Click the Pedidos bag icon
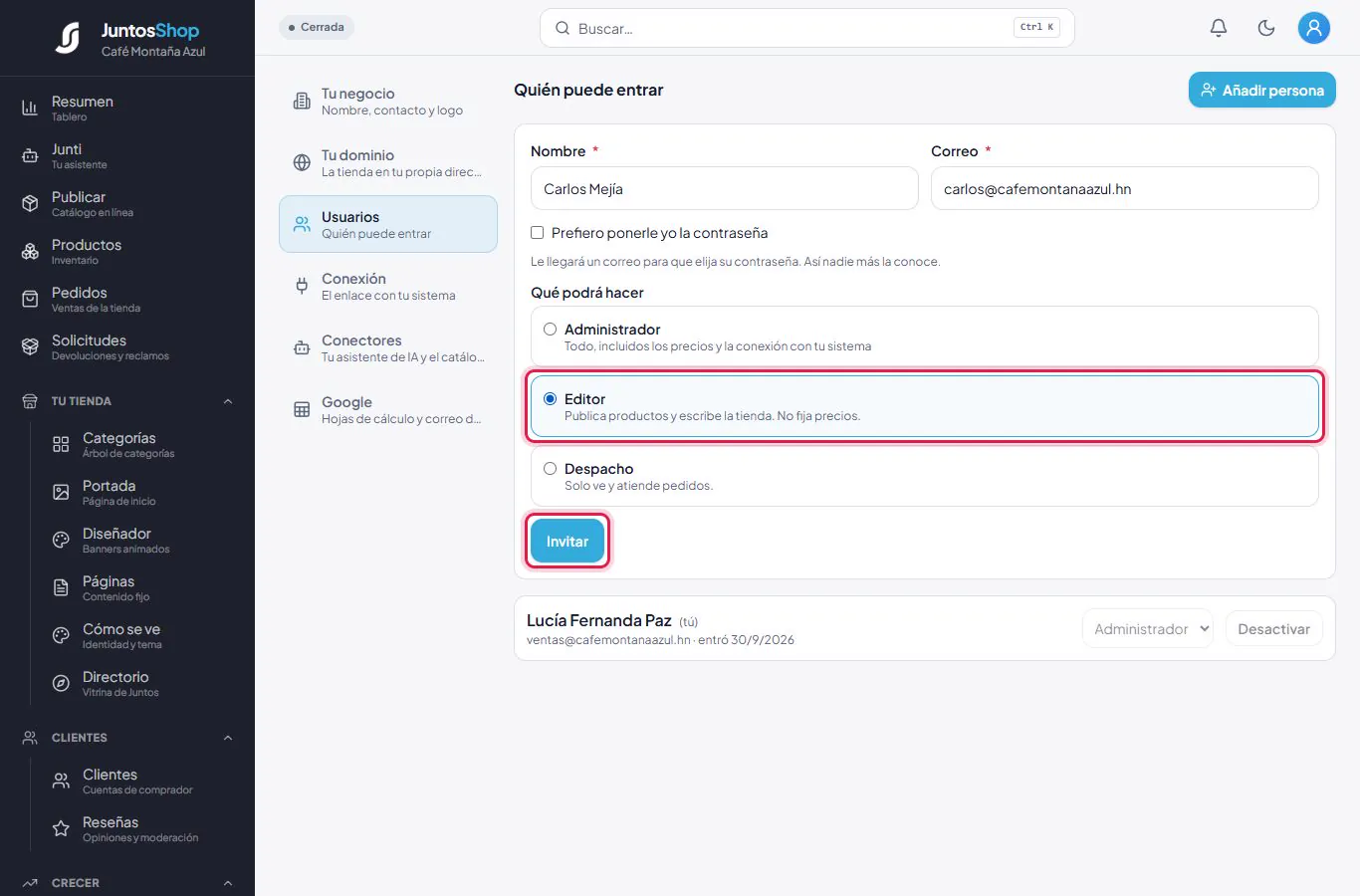The height and width of the screenshot is (896, 1360). tap(30, 299)
